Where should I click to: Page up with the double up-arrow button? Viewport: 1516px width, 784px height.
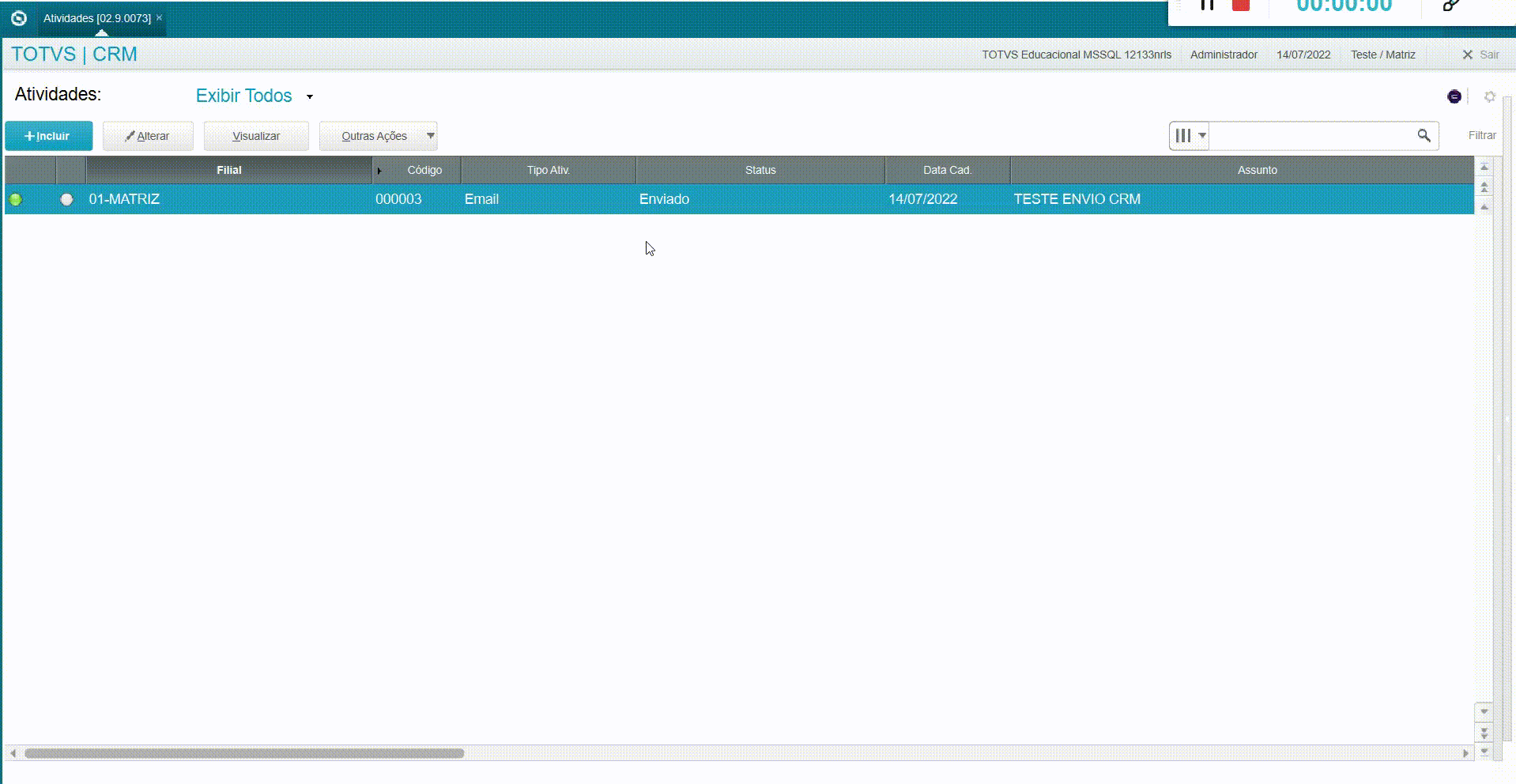(x=1484, y=187)
